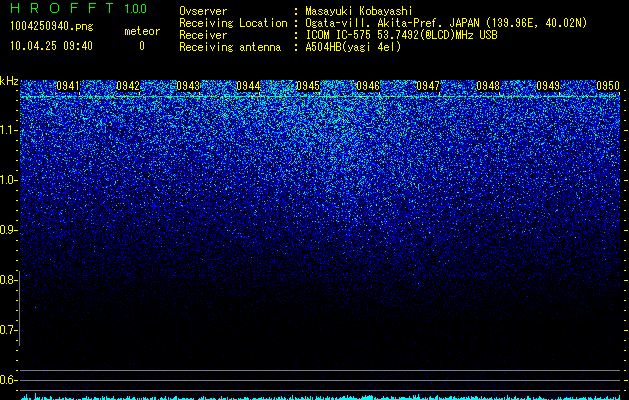Viewport: 629px width, 400px height.
Task: Click the 0946 time marker
Action: coord(368,85)
